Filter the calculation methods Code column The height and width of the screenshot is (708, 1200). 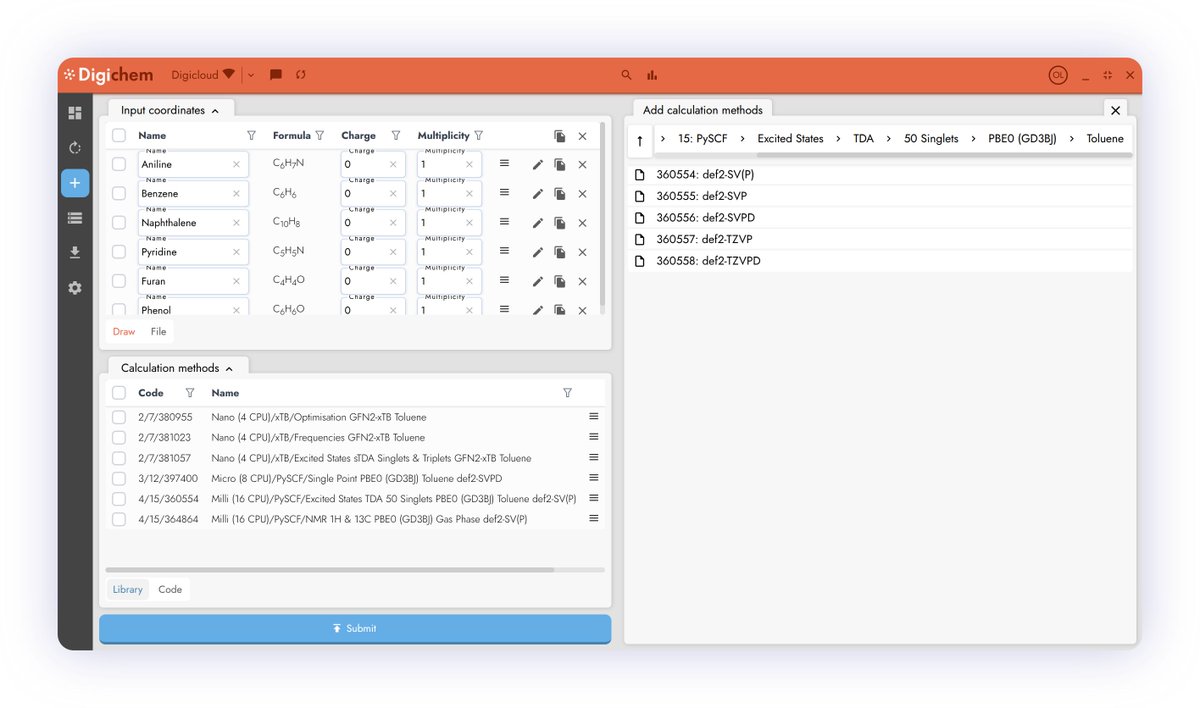pos(190,393)
